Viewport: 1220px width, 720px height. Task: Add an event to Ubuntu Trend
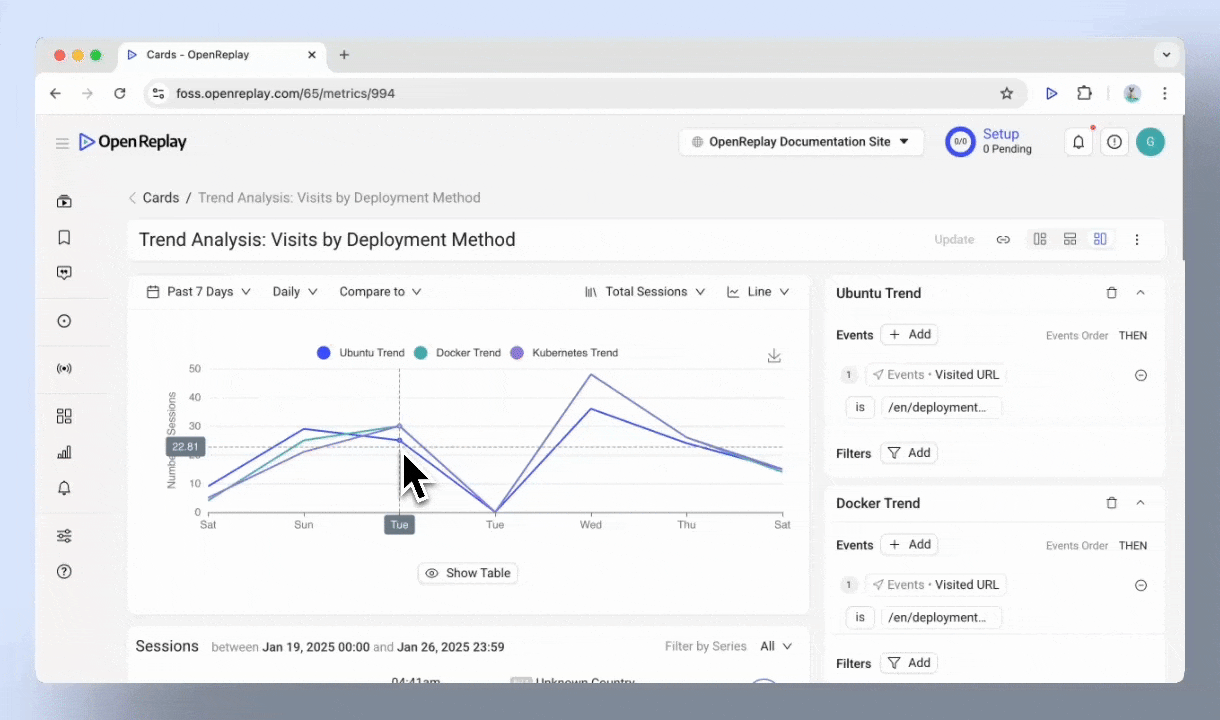(909, 335)
